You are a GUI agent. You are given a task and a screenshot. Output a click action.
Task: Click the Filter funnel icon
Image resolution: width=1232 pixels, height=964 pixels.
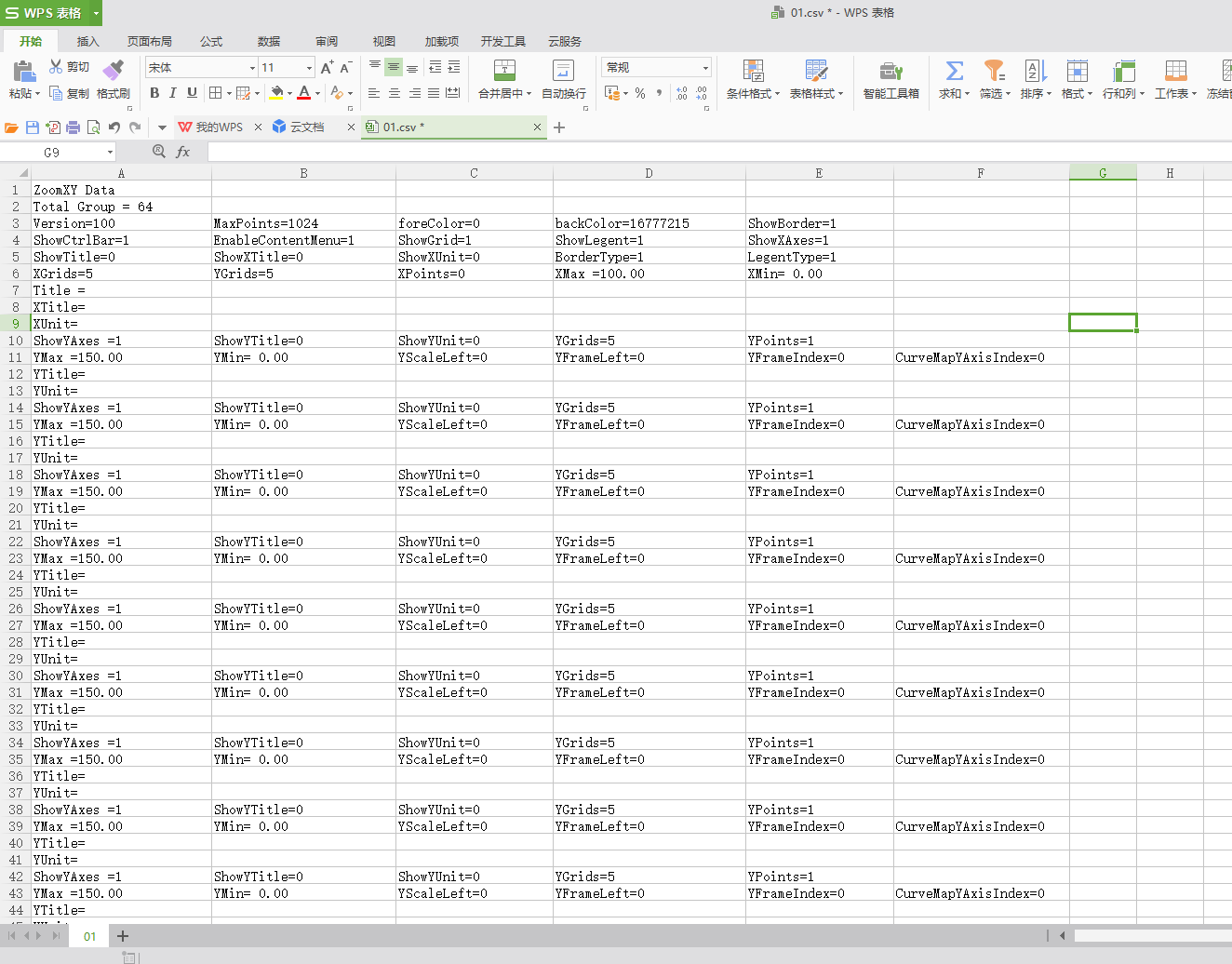tap(994, 71)
